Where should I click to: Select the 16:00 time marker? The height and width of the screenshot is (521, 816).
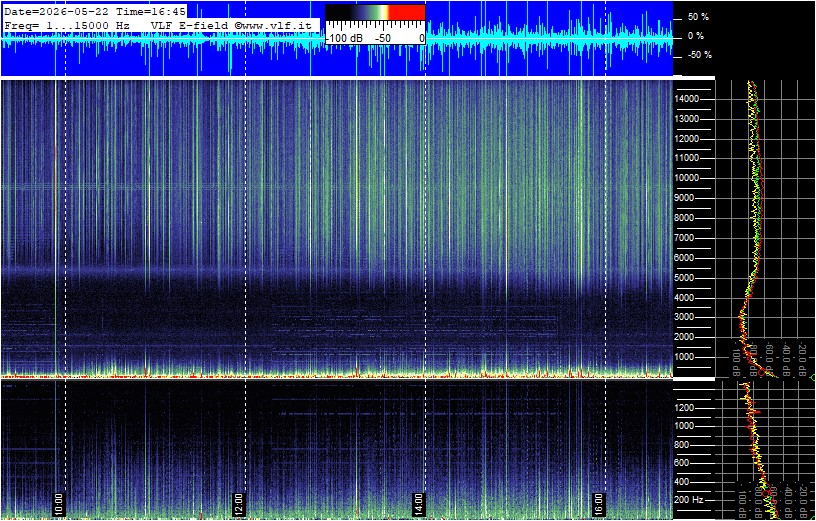(599, 504)
